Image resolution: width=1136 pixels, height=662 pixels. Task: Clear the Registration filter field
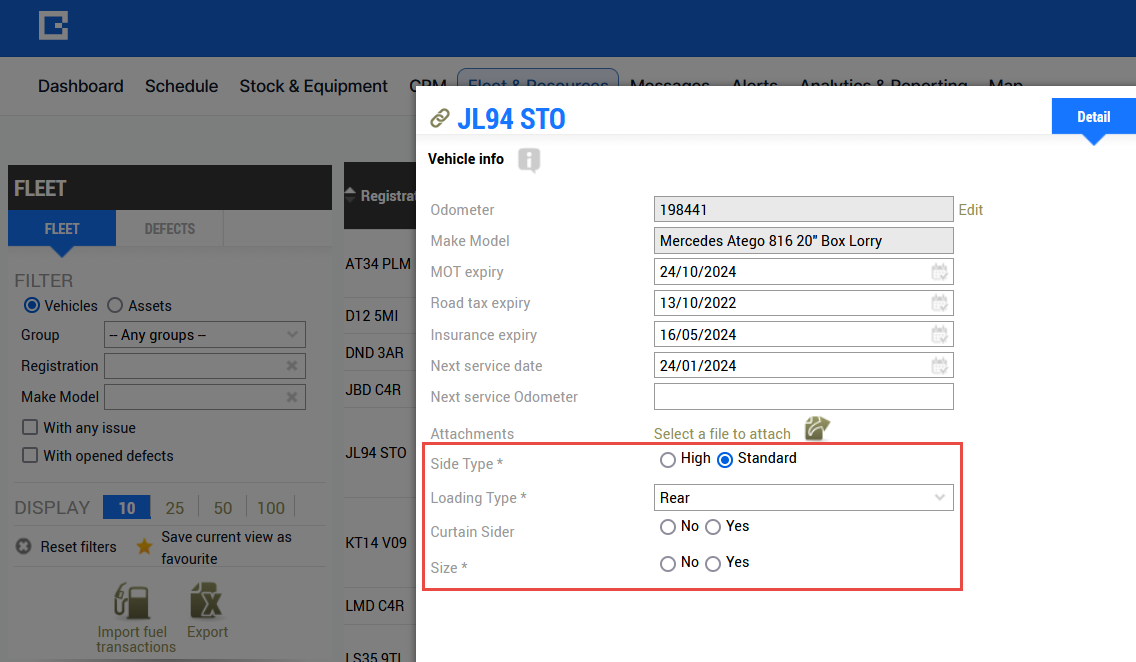coord(292,366)
